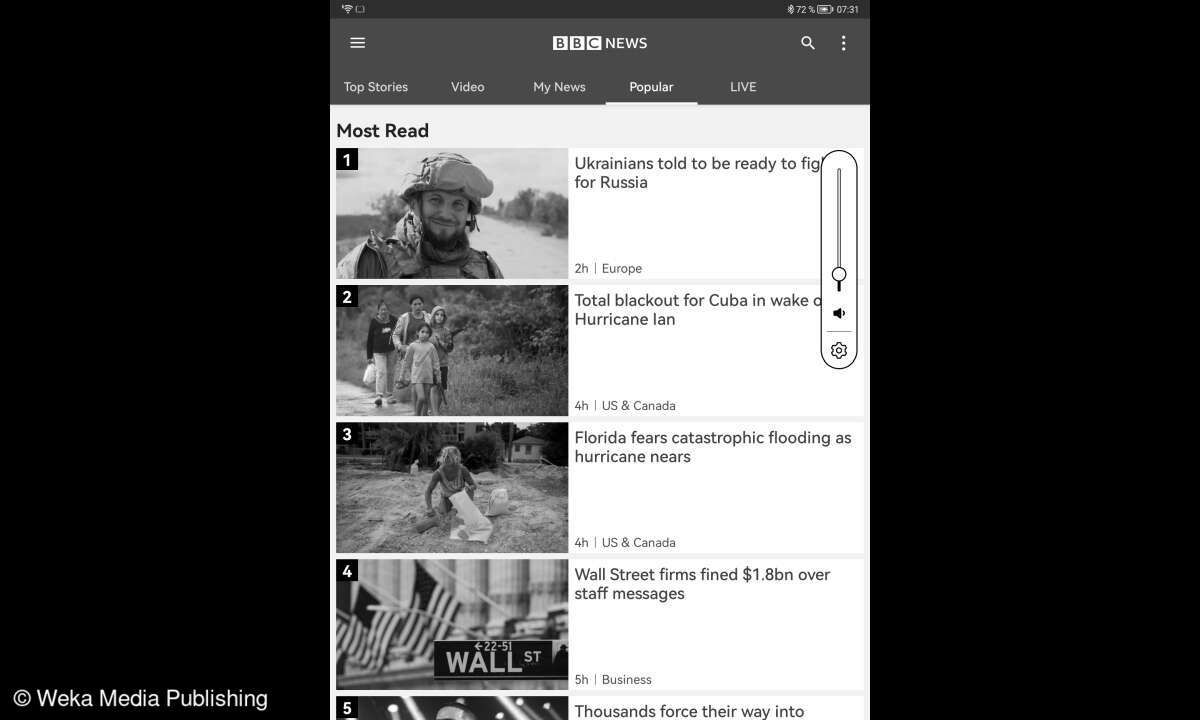Viewport: 1200px width, 720px height.
Task: Open volume panel settings gear
Action: (839, 350)
